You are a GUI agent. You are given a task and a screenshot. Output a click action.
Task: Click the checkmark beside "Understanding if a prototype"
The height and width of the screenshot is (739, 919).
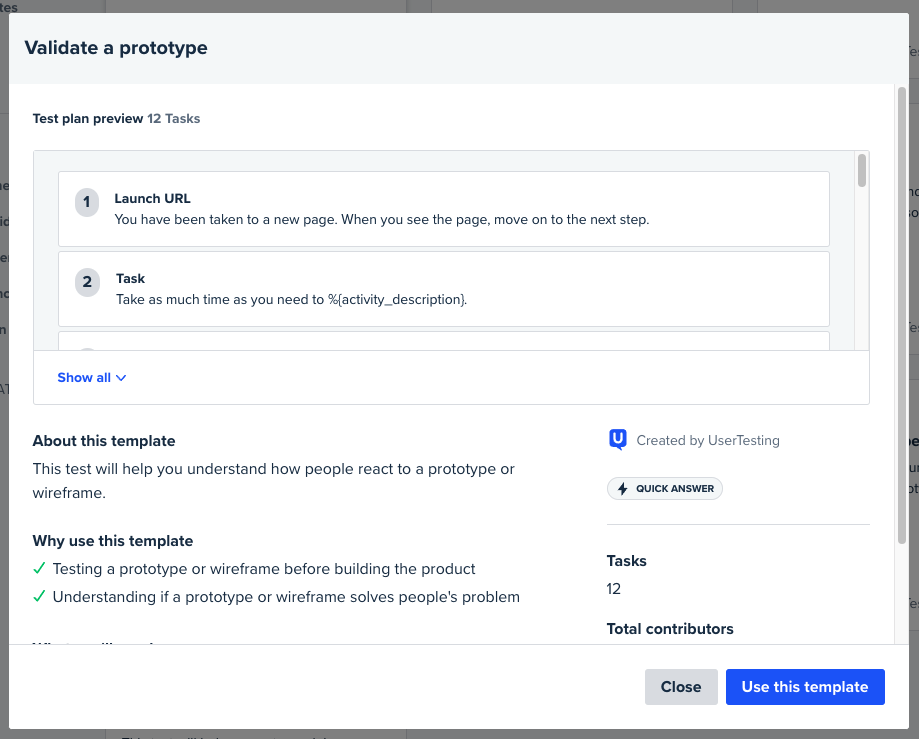(x=39, y=597)
